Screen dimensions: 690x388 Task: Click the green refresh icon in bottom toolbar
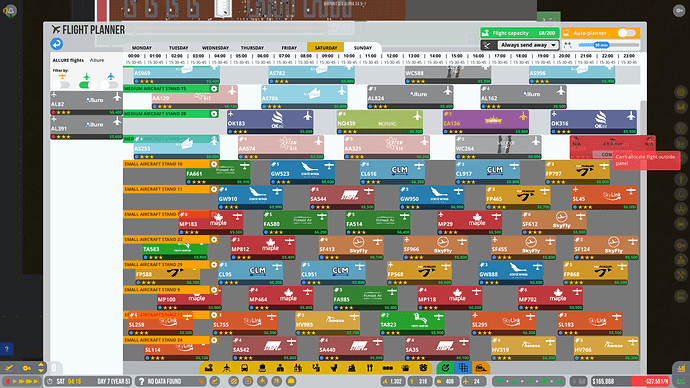coord(445,368)
